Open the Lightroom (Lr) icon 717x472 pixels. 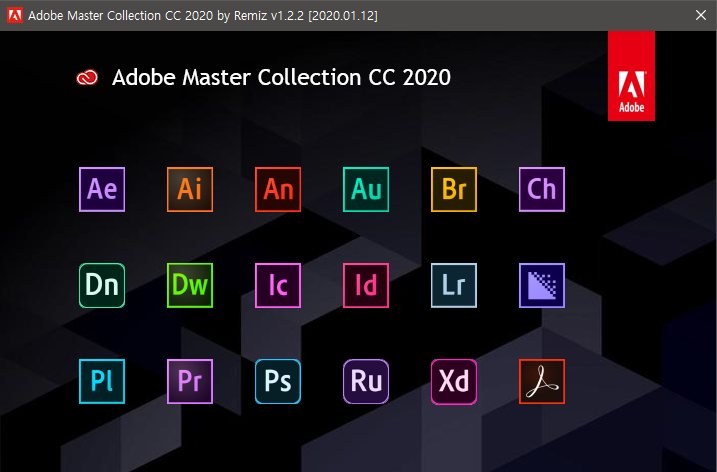click(x=454, y=285)
